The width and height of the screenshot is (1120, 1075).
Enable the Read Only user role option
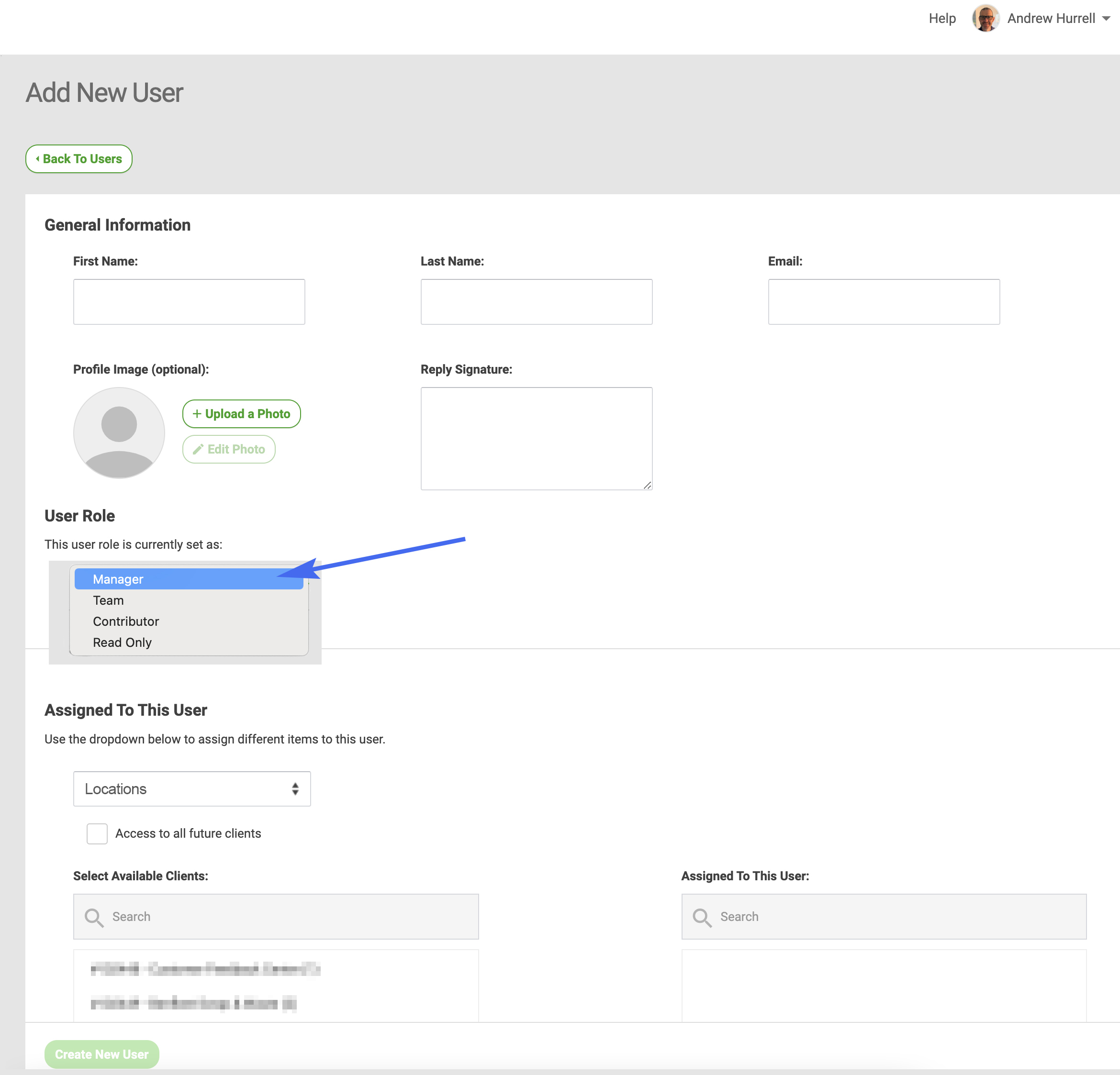pos(122,642)
